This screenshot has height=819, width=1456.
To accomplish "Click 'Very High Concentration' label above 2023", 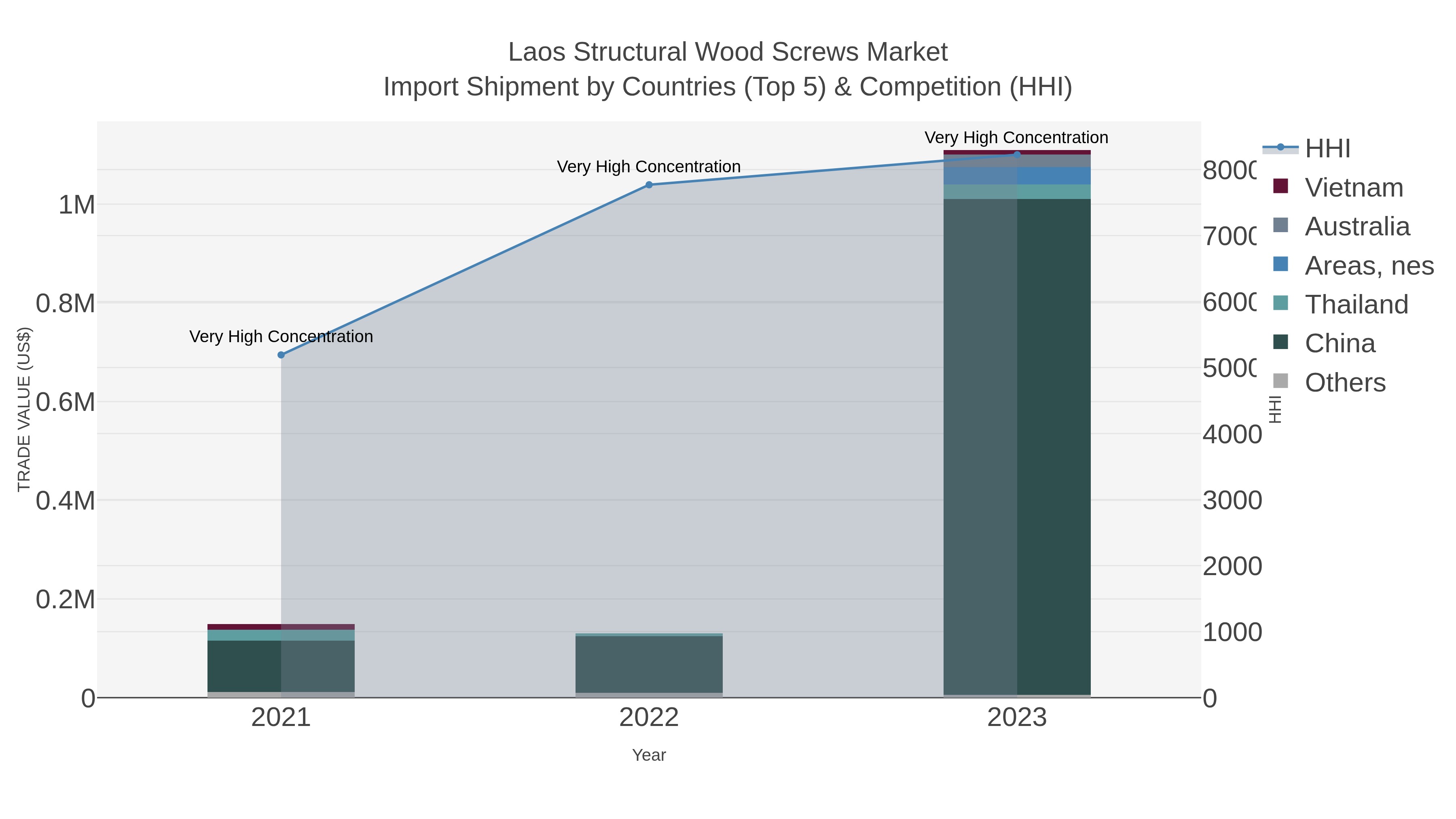I will 1016,138.
